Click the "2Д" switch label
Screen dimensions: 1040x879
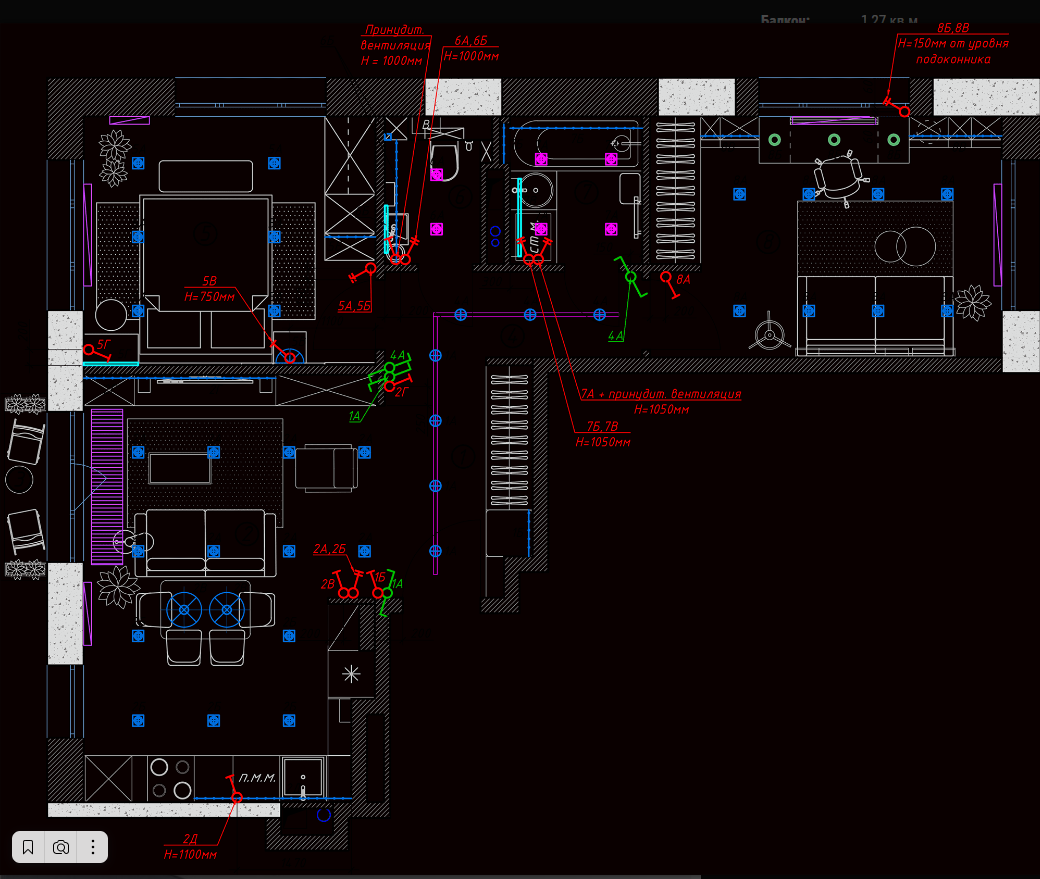190,839
